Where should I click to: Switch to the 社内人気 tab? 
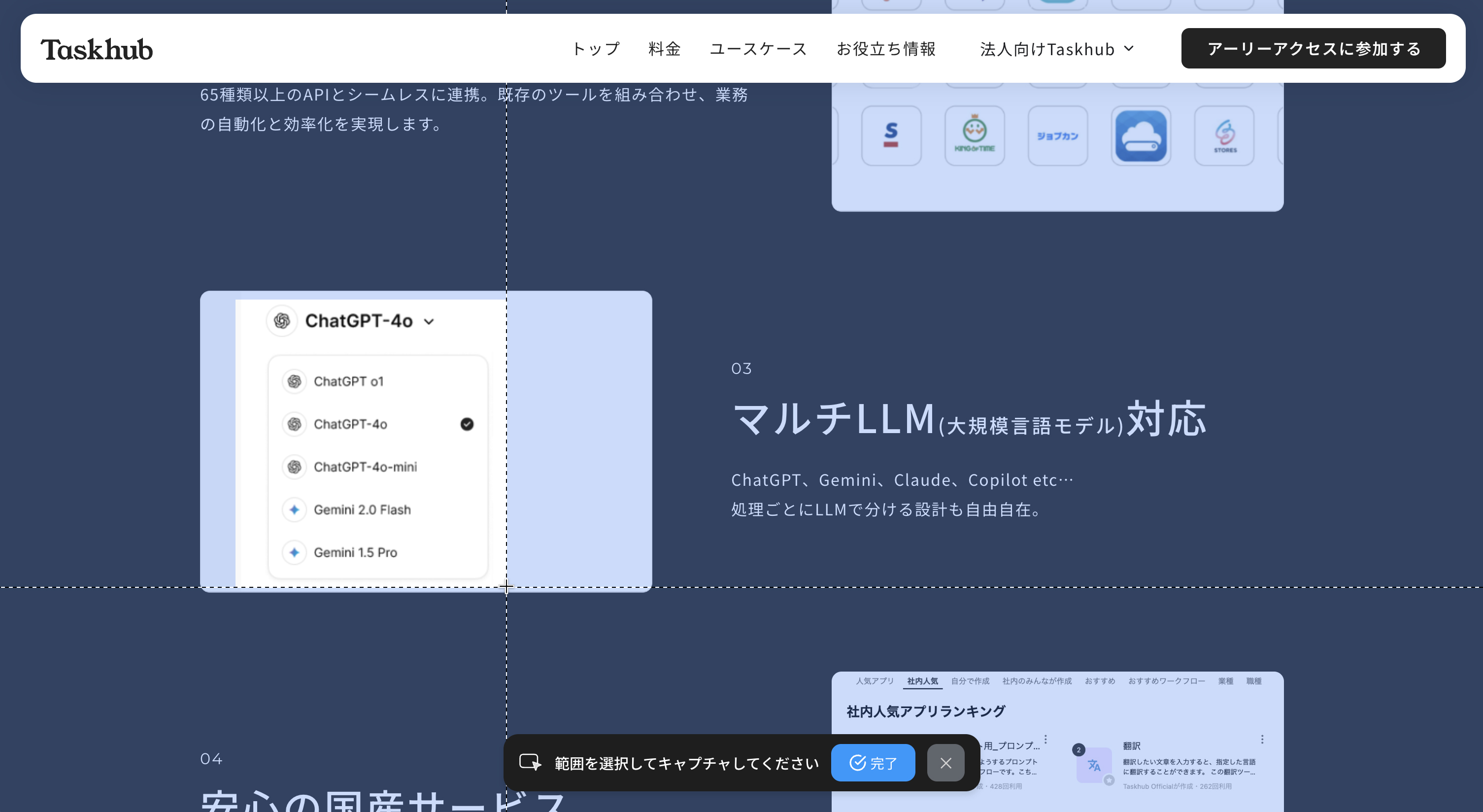click(x=922, y=681)
